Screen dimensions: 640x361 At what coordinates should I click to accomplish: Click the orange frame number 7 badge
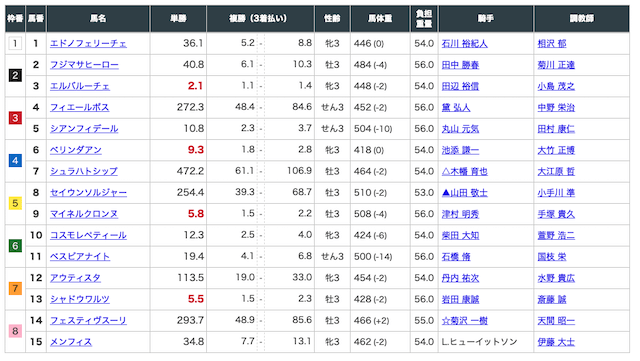click(x=15, y=288)
